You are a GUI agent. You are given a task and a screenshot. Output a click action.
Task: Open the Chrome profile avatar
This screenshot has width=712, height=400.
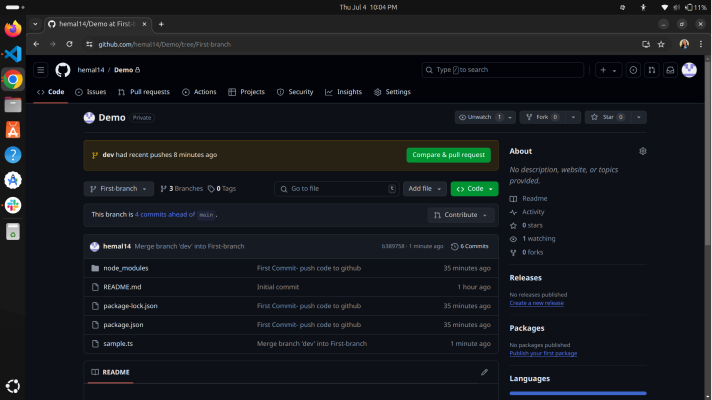684,44
